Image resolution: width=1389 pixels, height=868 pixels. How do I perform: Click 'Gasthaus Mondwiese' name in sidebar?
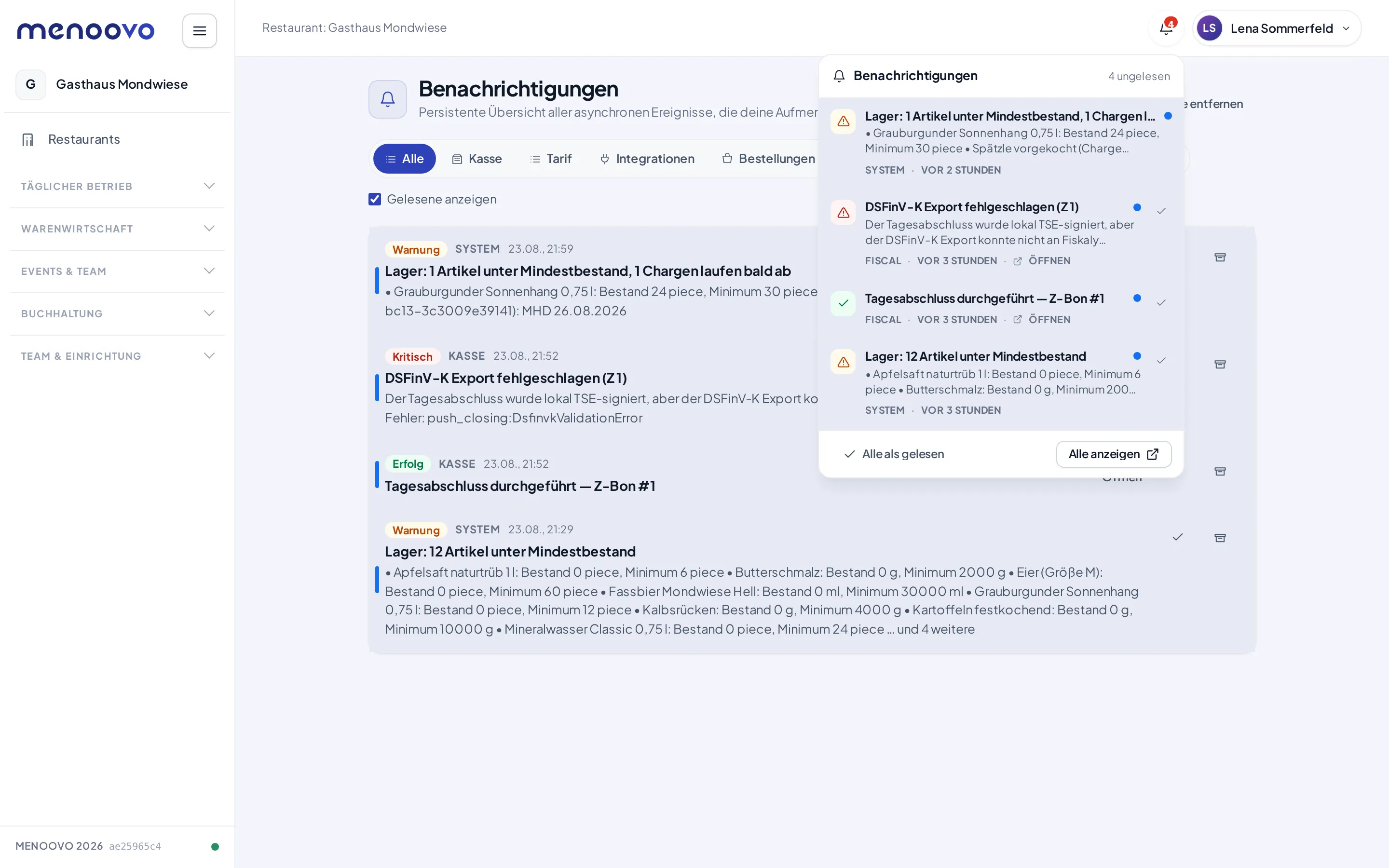coord(122,84)
